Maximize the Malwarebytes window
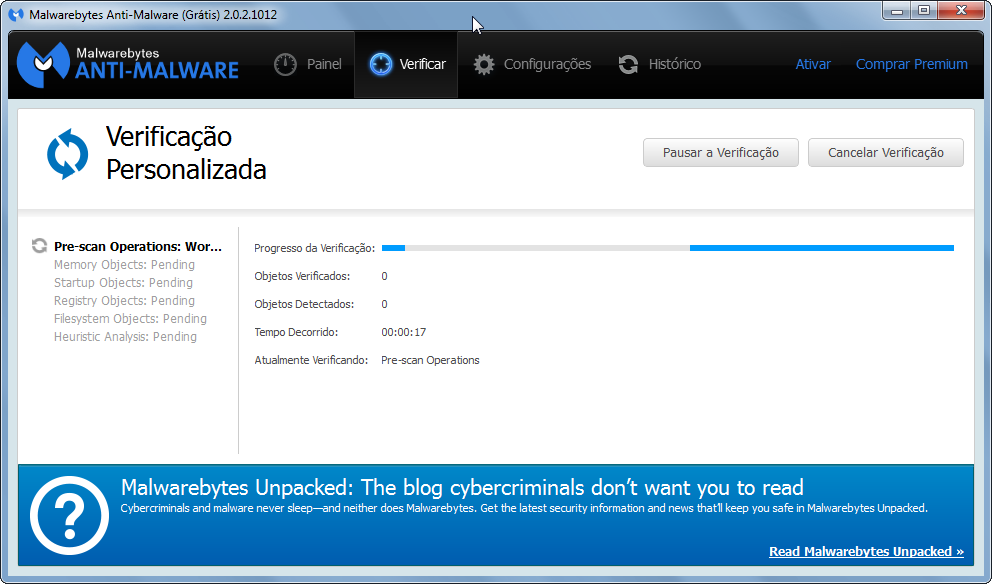The height and width of the screenshot is (584, 992). [924, 10]
